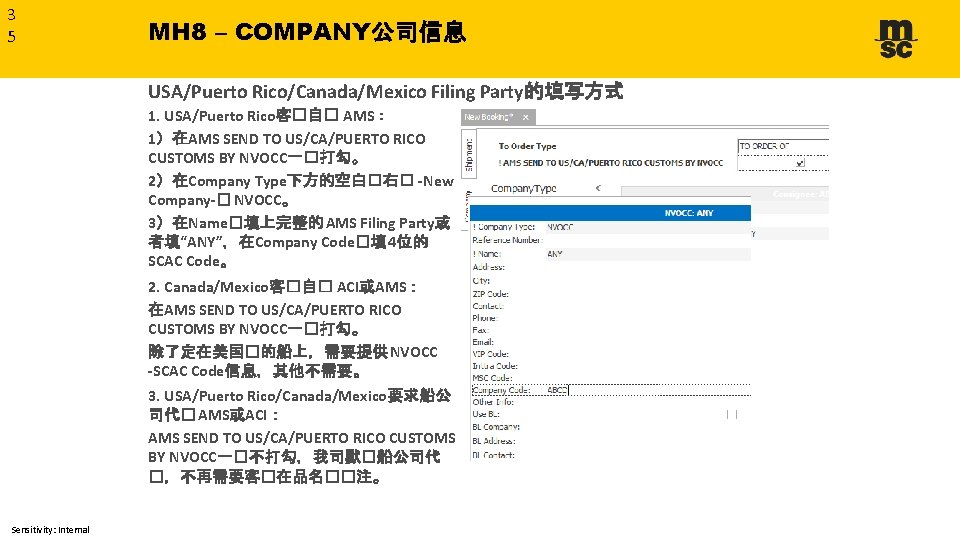
Task: Click the BL Company label row
Action: tap(496, 427)
